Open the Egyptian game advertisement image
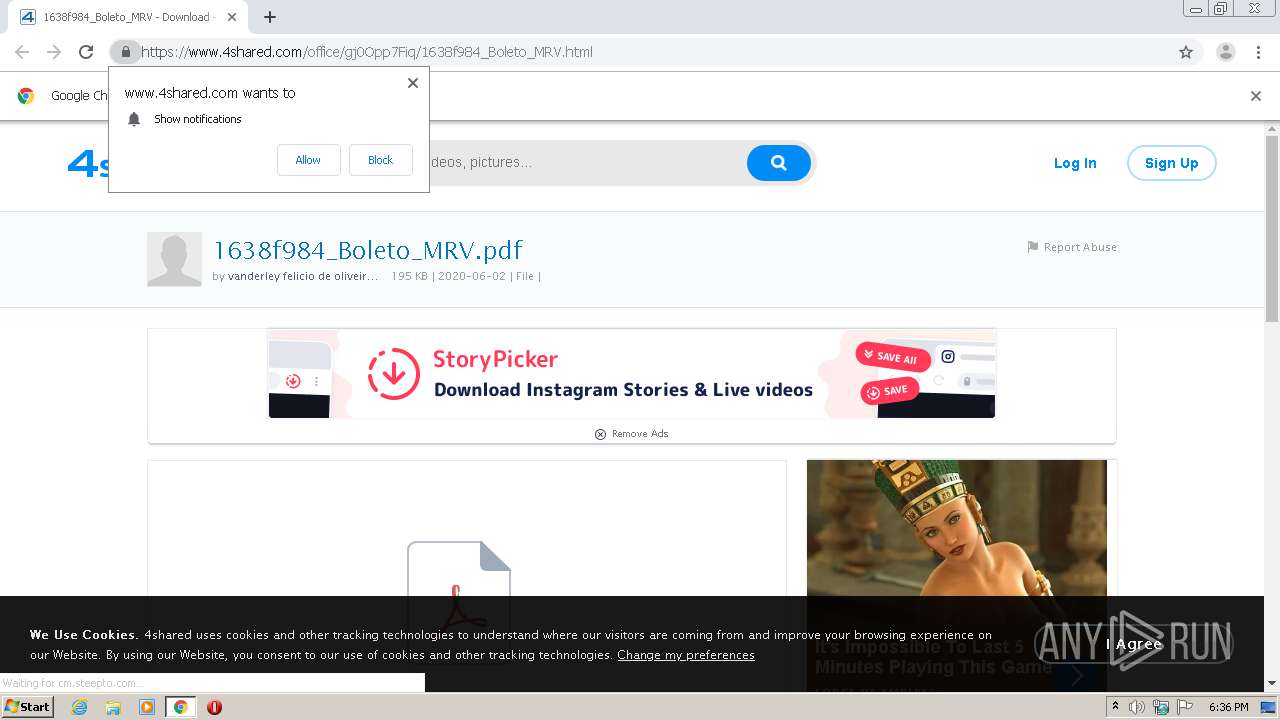Image resolution: width=1280 pixels, height=720 pixels. click(x=957, y=528)
